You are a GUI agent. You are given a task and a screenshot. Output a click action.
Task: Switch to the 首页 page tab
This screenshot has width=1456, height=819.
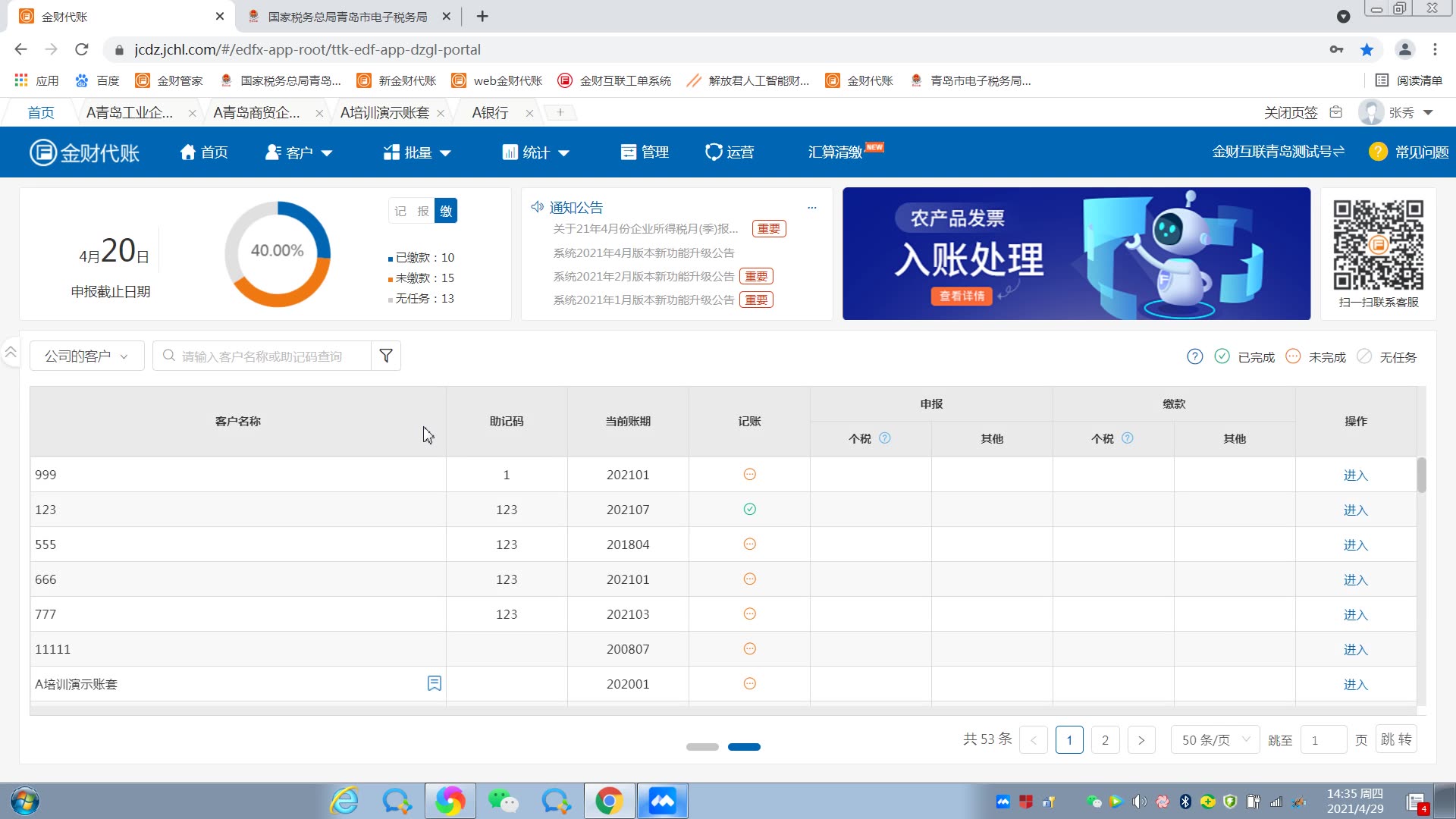pyautogui.click(x=41, y=112)
